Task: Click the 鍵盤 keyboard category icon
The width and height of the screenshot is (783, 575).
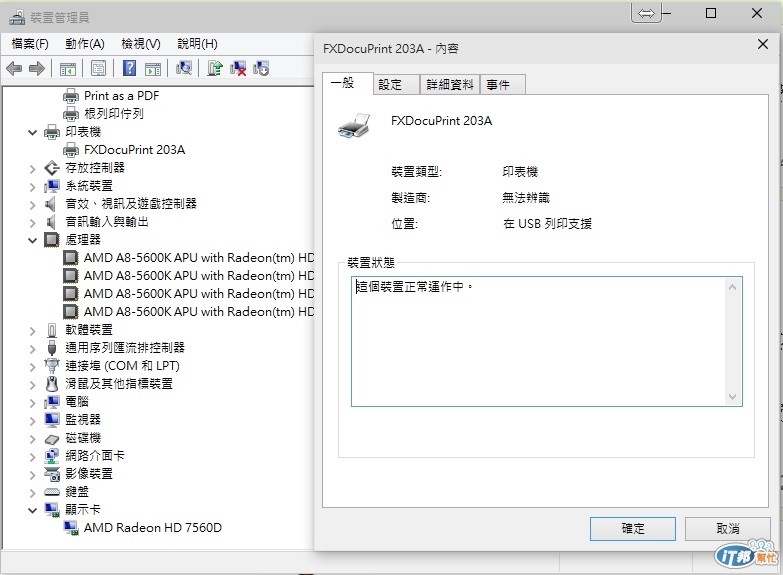Action: (x=52, y=492)
